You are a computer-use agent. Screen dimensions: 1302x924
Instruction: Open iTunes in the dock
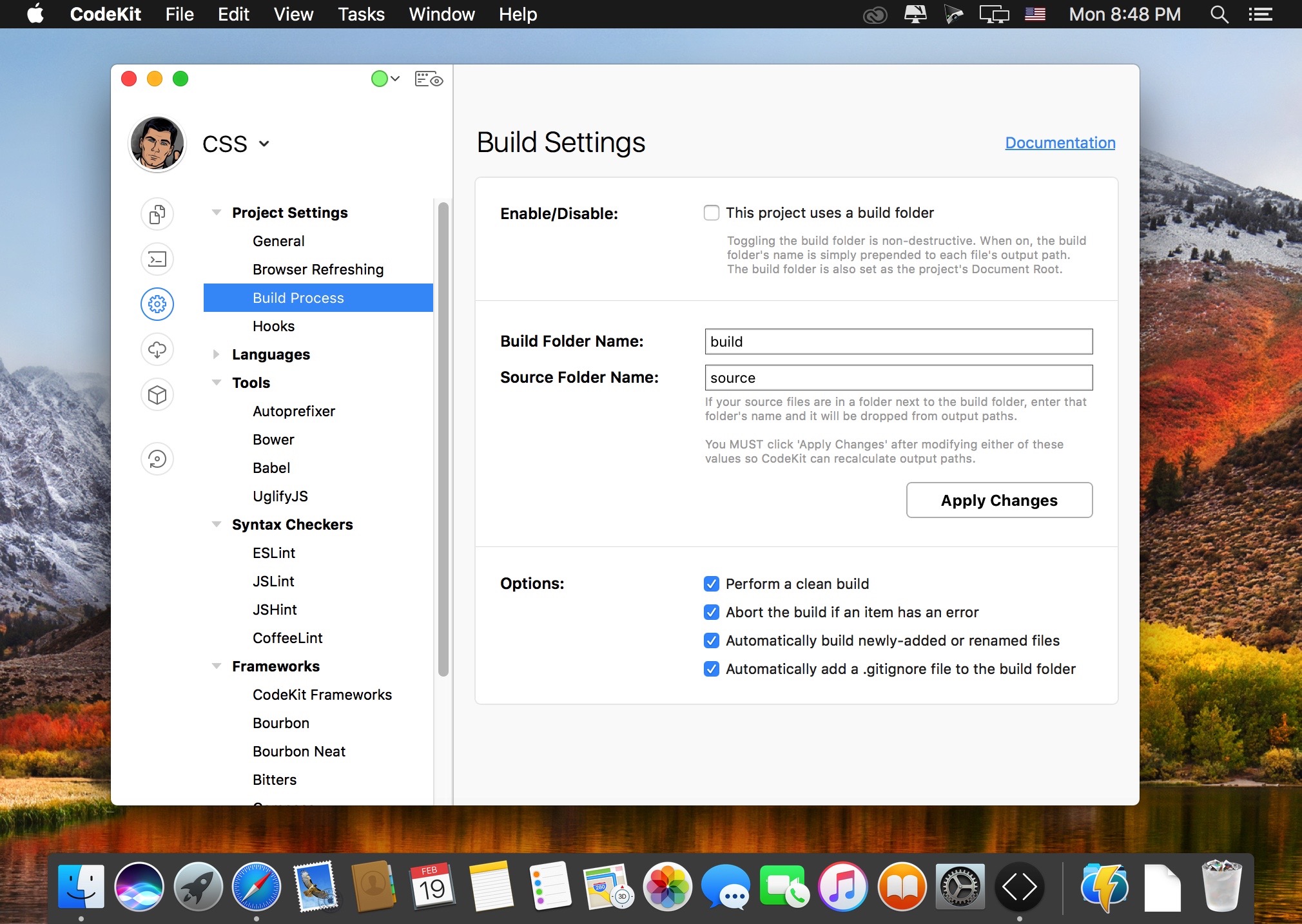click(843, 887)
